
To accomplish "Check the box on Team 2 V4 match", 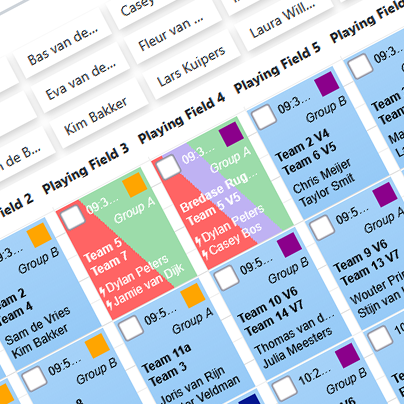I will click(x=264, y=117).
